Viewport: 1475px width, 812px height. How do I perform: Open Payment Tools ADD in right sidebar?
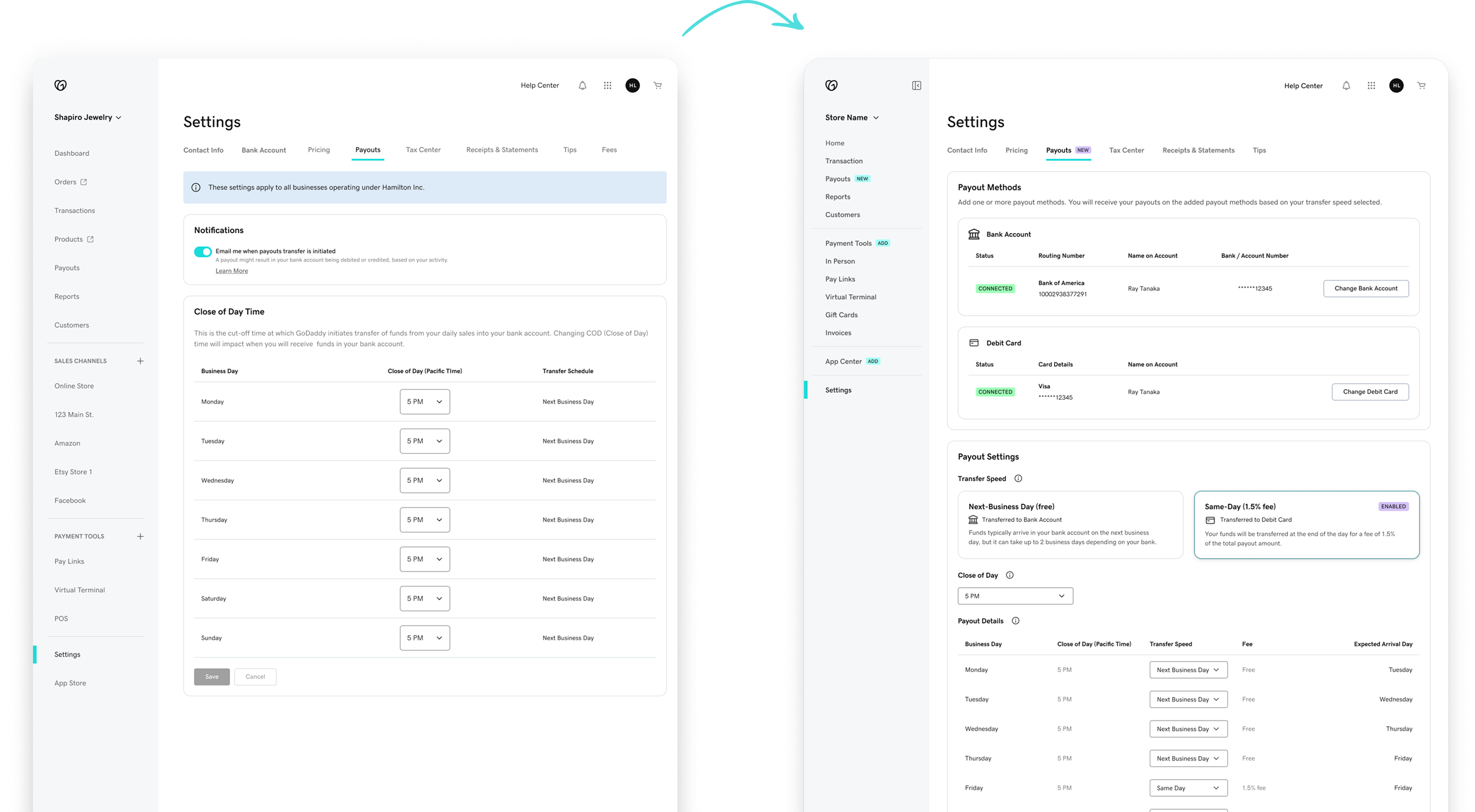pyautogui.click(x=857, y=243)
